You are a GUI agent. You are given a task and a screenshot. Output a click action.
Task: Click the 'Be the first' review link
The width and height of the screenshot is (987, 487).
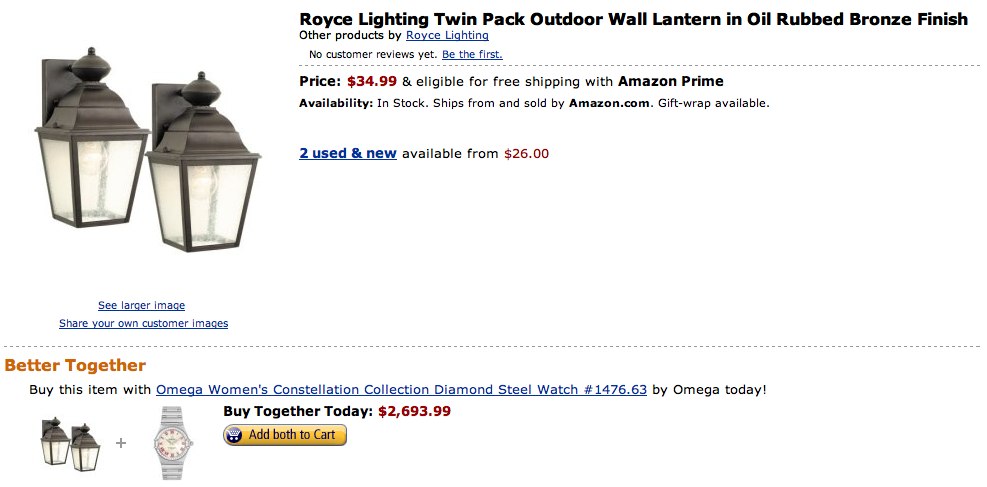(x=472, y=54)
